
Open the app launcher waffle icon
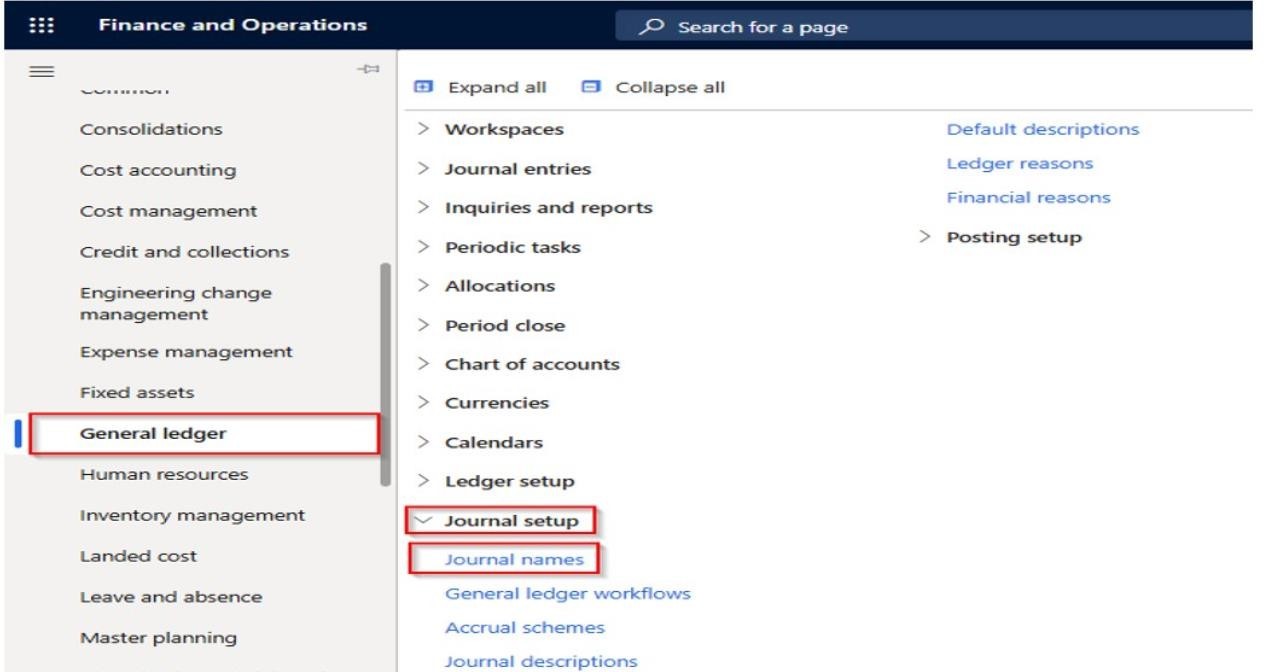click(x=44, y=26)
